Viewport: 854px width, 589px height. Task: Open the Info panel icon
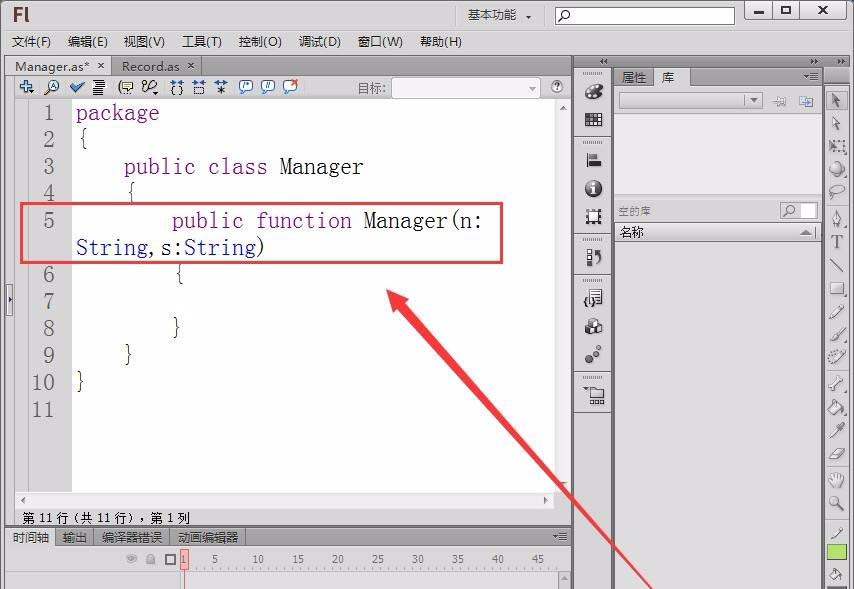593,189
